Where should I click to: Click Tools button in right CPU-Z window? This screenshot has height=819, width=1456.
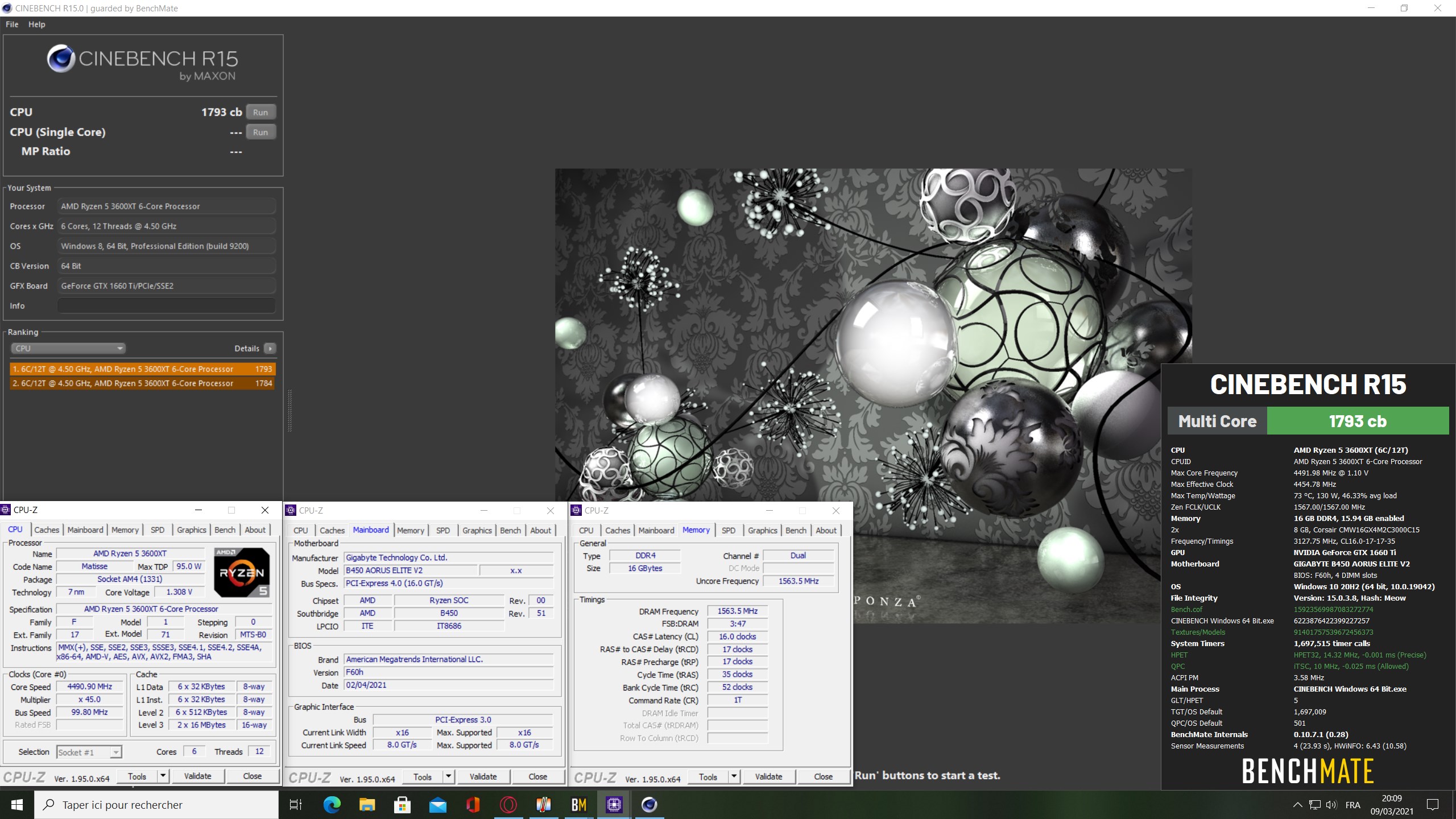[x=708, y=777]
